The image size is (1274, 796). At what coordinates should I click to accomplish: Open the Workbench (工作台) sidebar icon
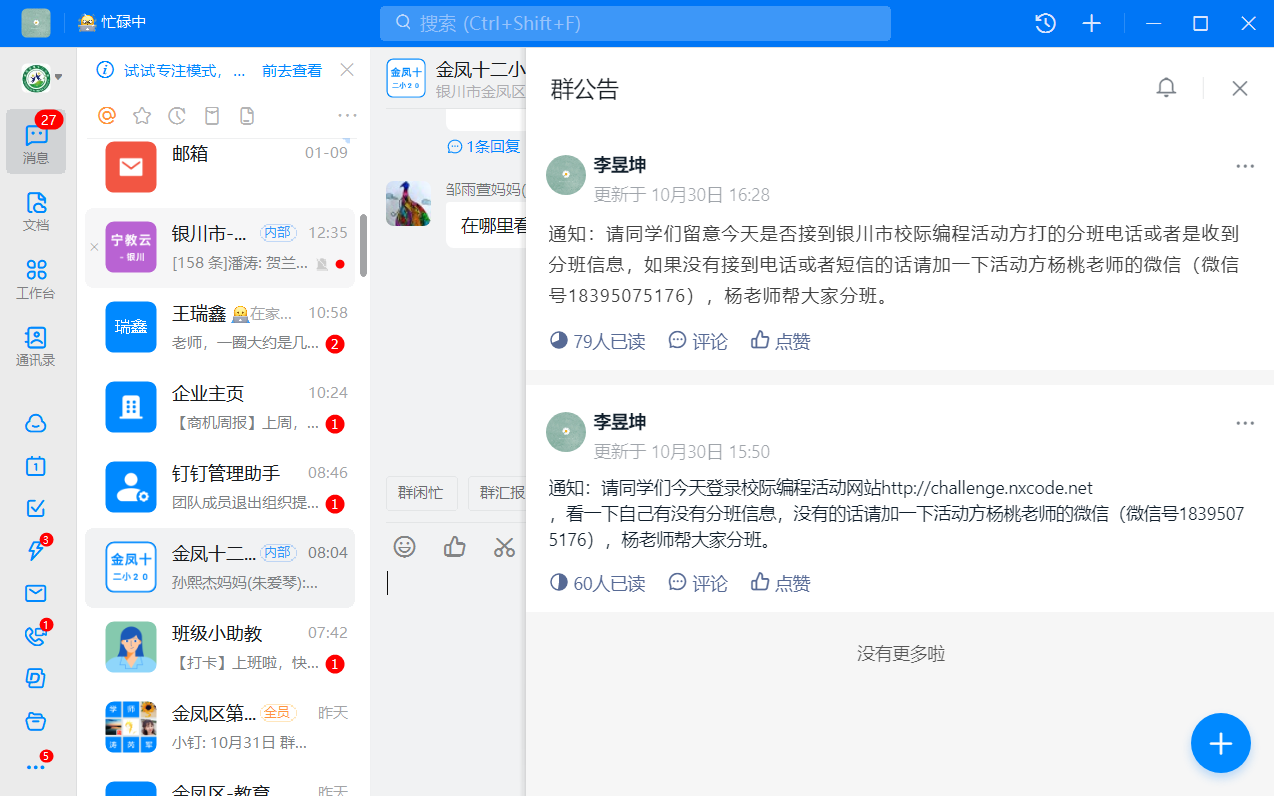[36, 279]
